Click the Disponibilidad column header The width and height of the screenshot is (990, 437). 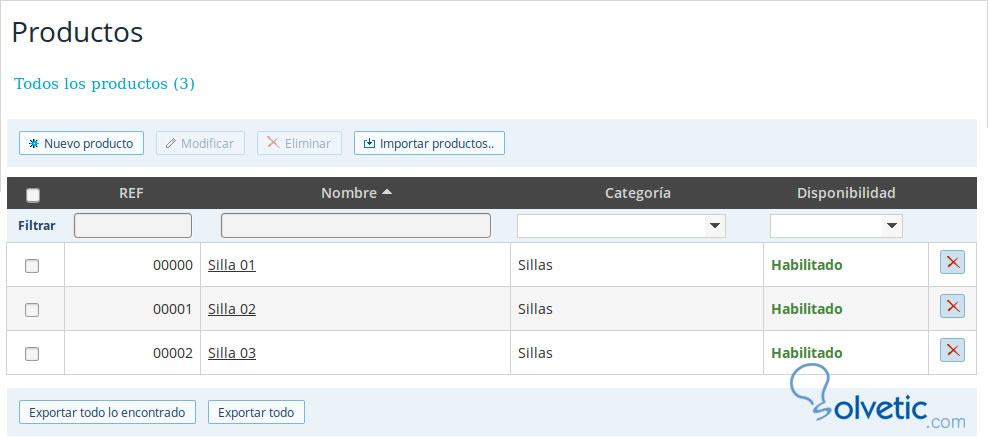click(846, 193)
